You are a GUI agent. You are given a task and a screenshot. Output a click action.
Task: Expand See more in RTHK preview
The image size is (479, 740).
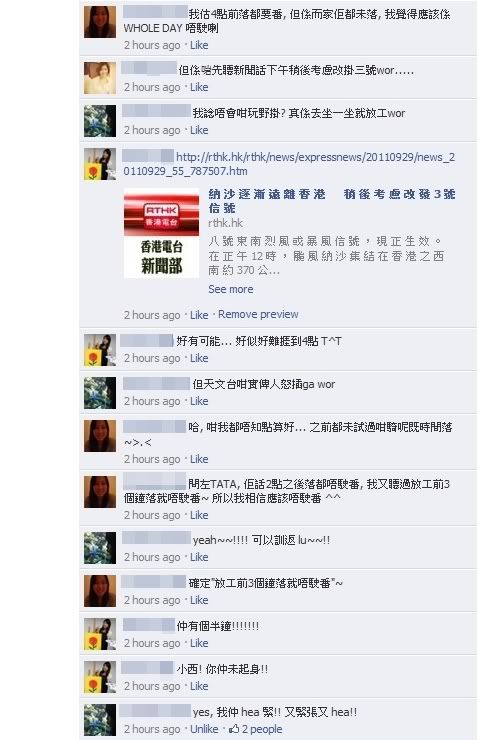point(231,289)
